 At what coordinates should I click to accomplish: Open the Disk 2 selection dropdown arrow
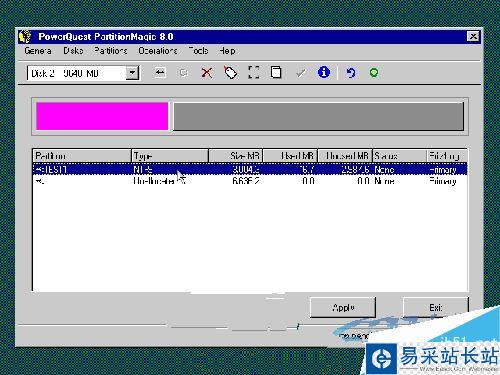point(132,73)
